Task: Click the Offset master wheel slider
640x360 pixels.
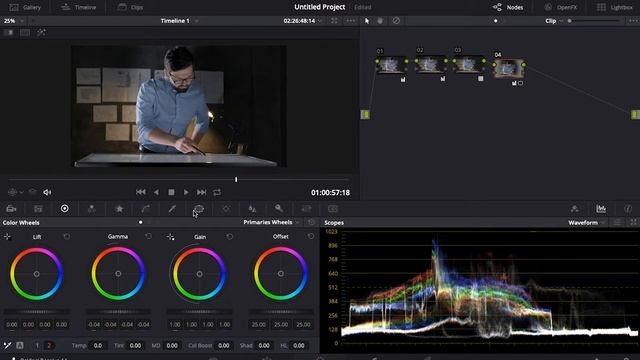Action: (281, 312)
